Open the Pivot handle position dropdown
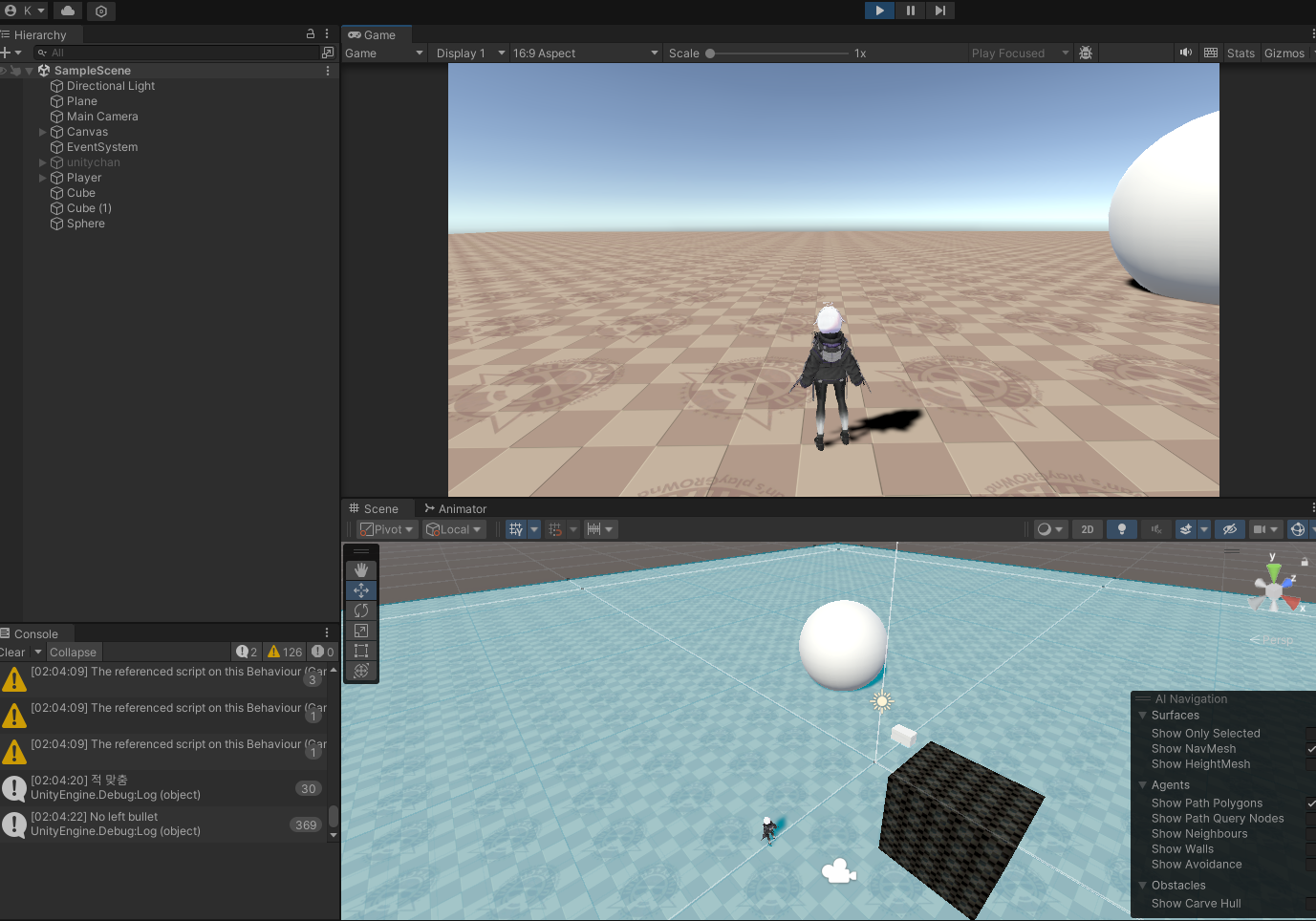Screen dimensions: 1316x921 pos(387,529)
